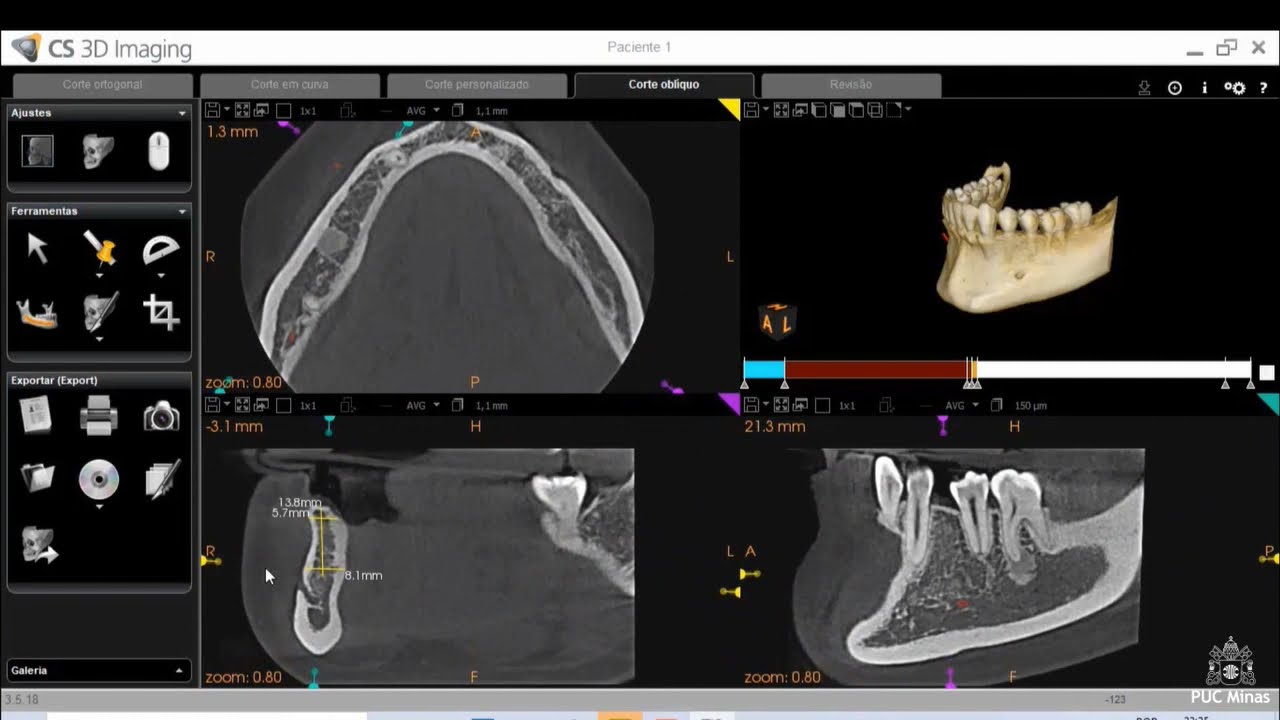Open the info icon at the top right
Screen dimensions: 1280x720
(x=1204, y=88)
